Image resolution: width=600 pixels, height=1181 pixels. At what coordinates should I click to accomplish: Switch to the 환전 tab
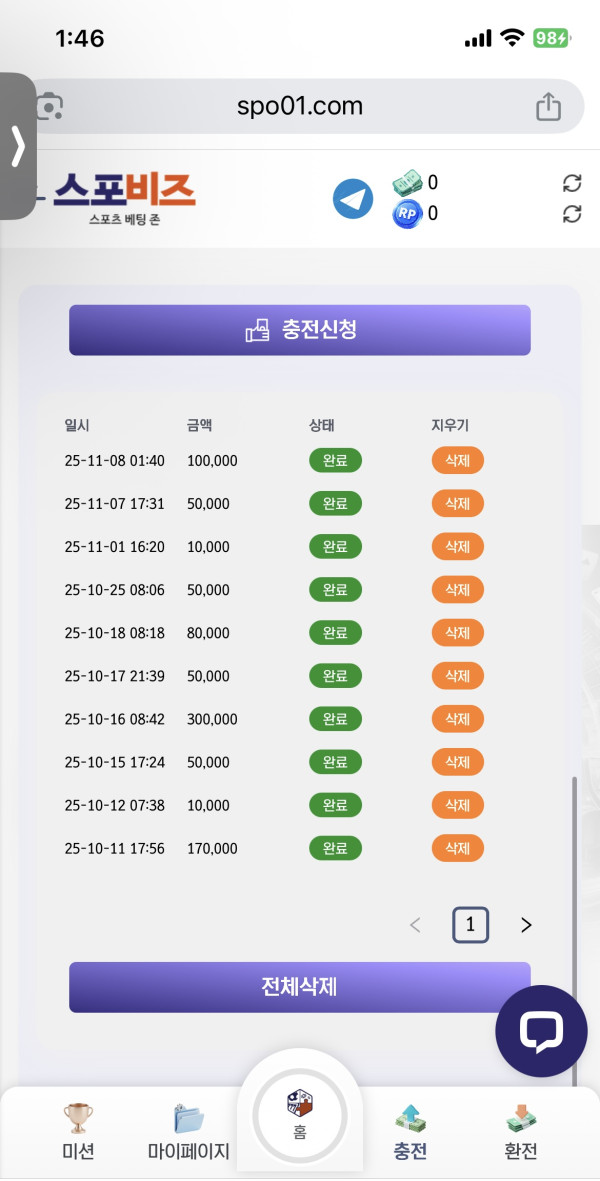[521, 1130]
